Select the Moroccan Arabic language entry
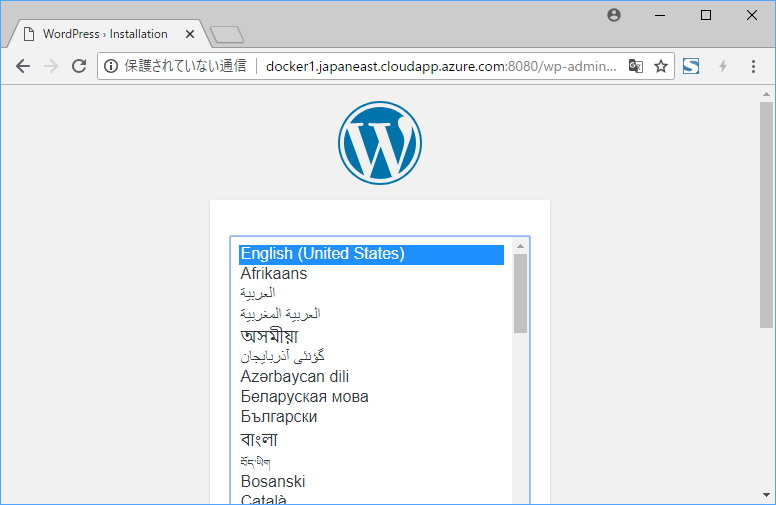The width and height of the screenshot is (776, 505). [x=372, y=313]
